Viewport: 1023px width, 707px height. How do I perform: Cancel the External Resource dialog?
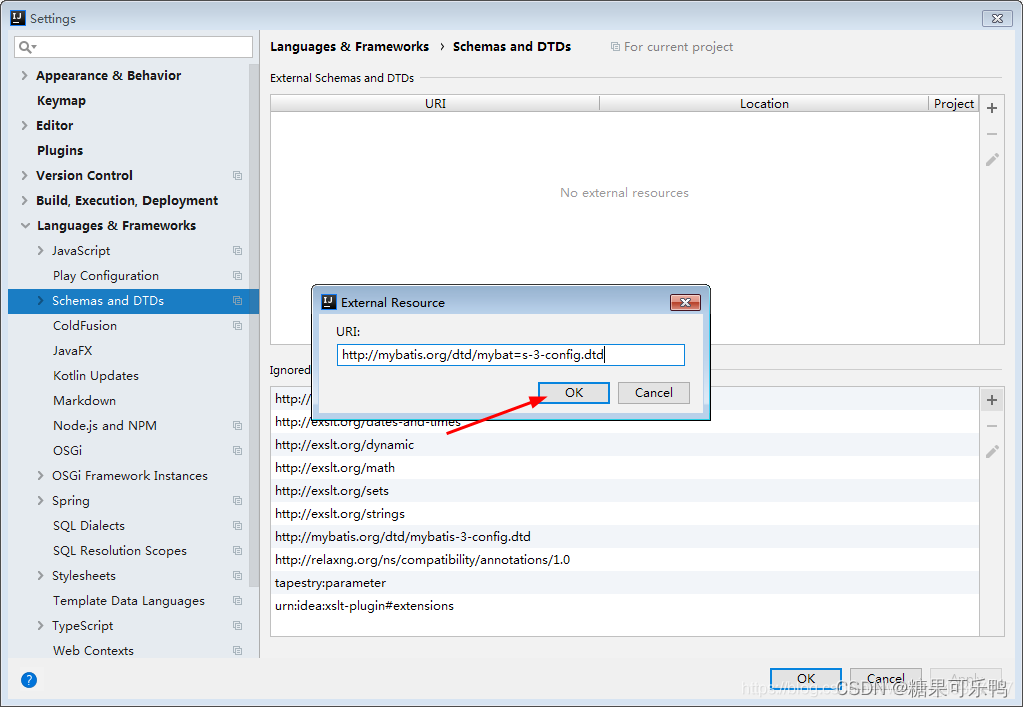point(653,392)
